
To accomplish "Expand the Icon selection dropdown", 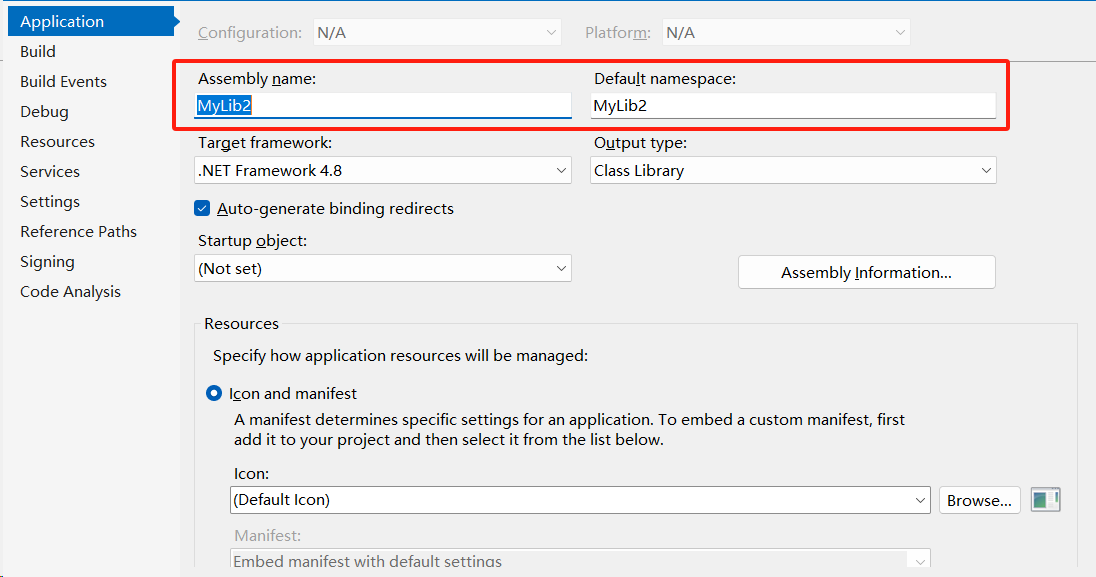I will coord(580,500).
